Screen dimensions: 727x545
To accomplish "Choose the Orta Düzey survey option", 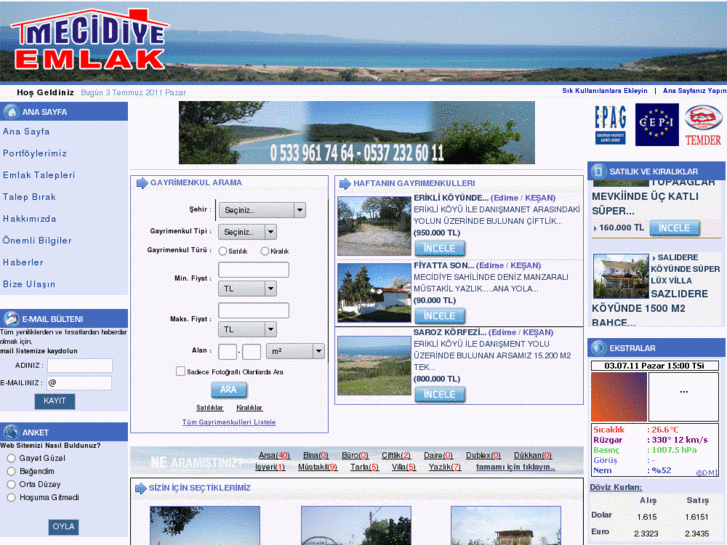I will click(x=12, y=484).
